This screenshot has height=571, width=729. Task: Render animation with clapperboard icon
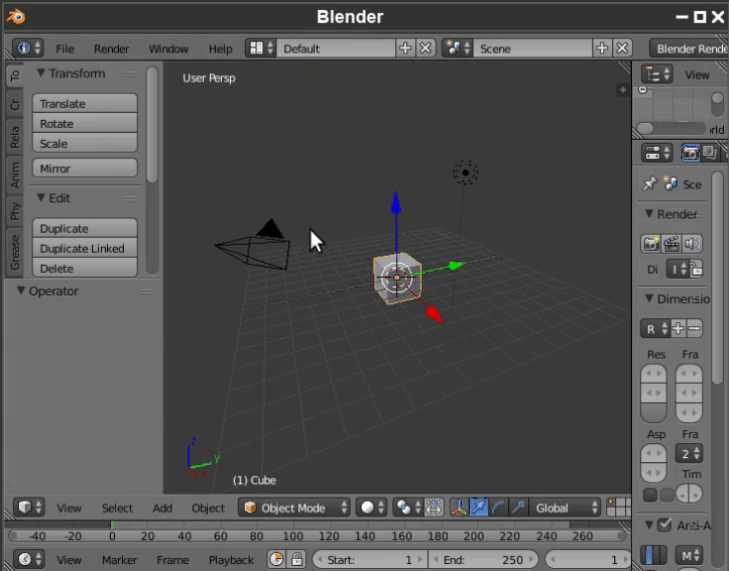671,244
